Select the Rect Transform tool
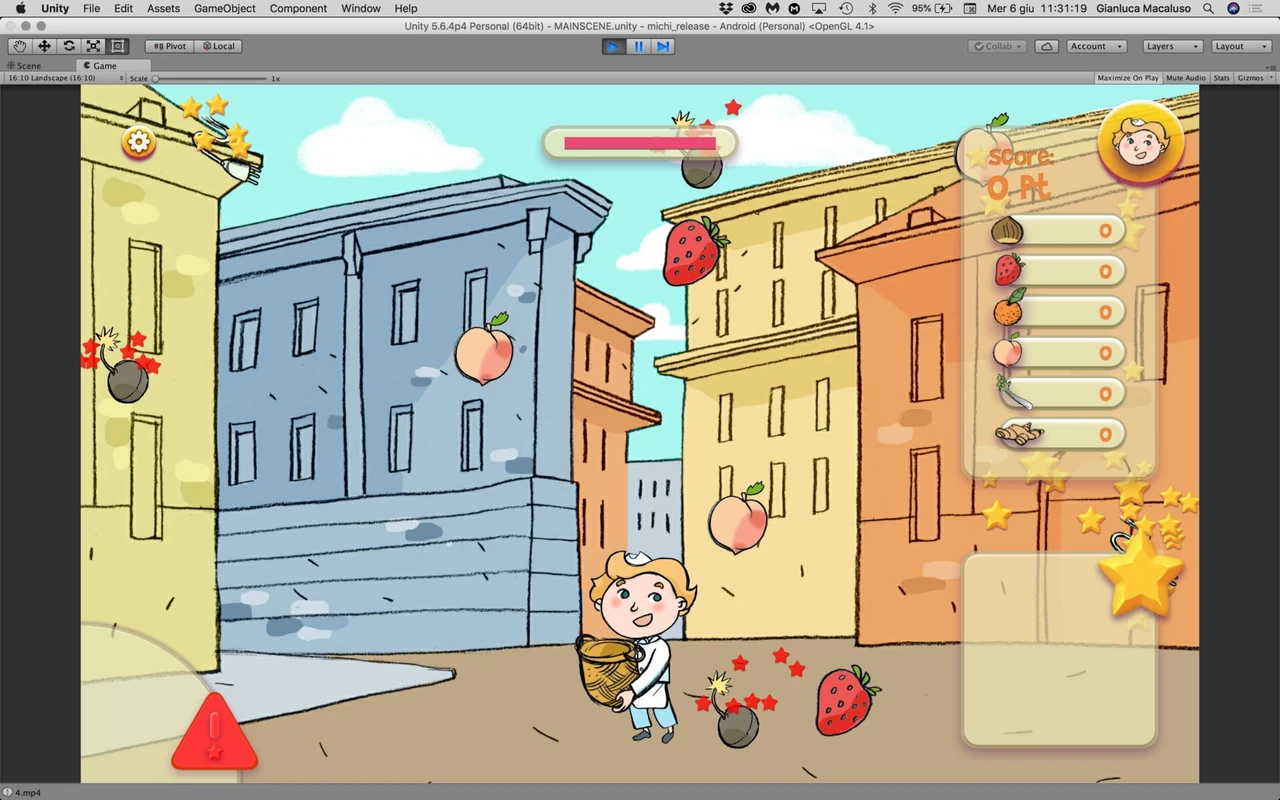 [118, 46]
